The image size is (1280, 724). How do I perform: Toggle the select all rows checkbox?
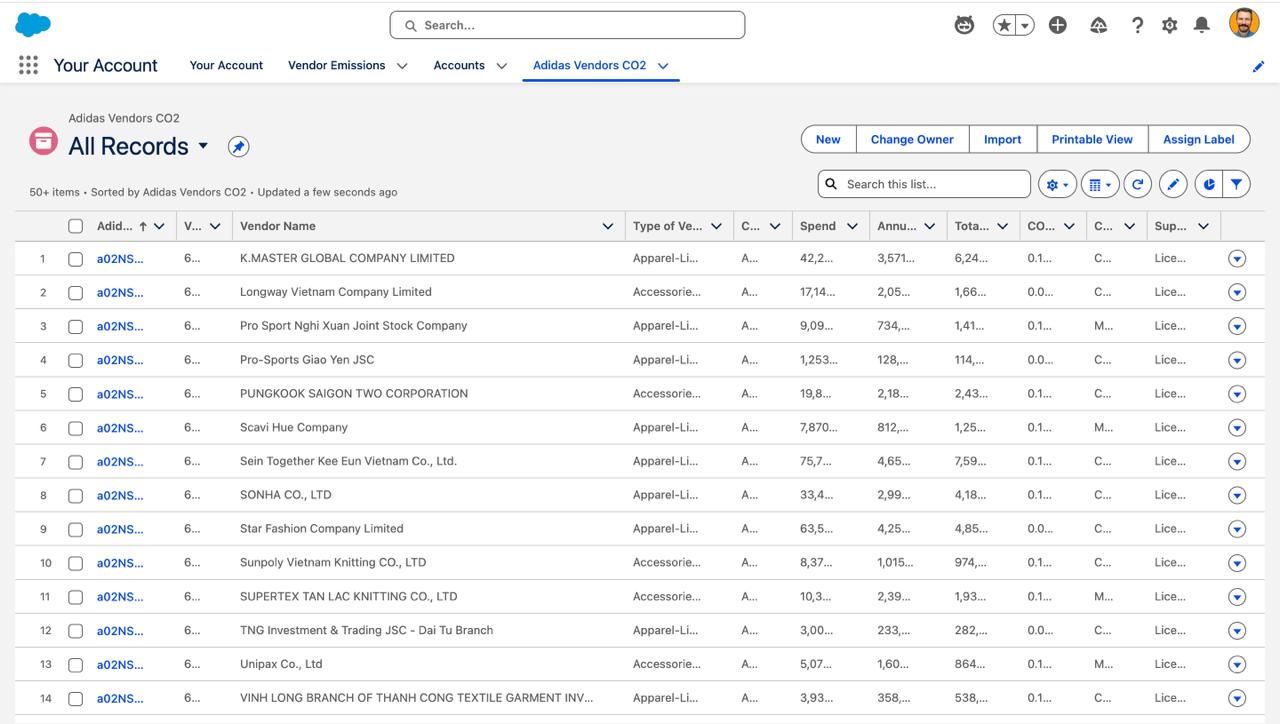(x=75, y=226)
